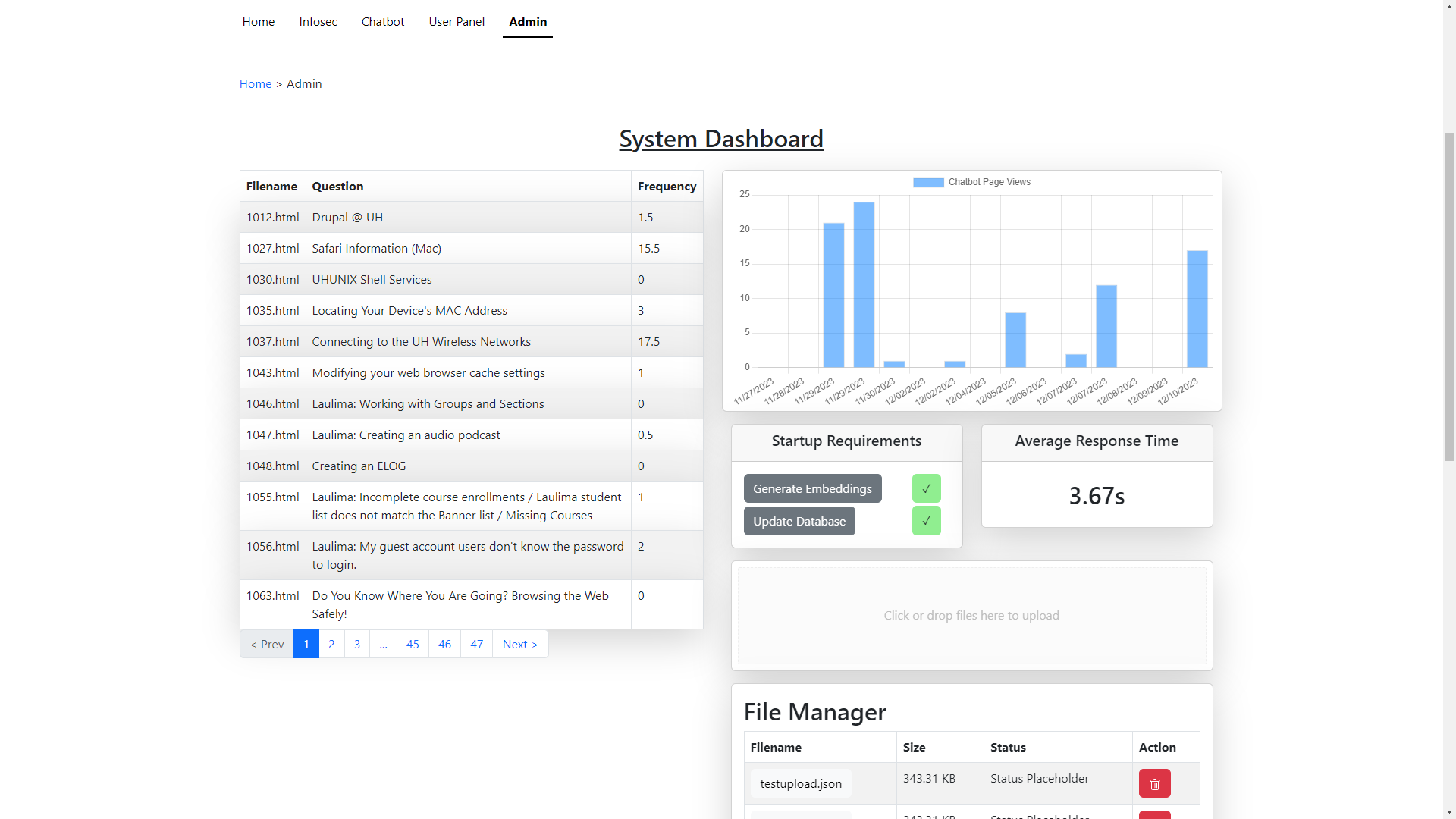Select page 2 in pagination
The height and width of the screenshot is (819, 1456).
[x=331, y=643]
